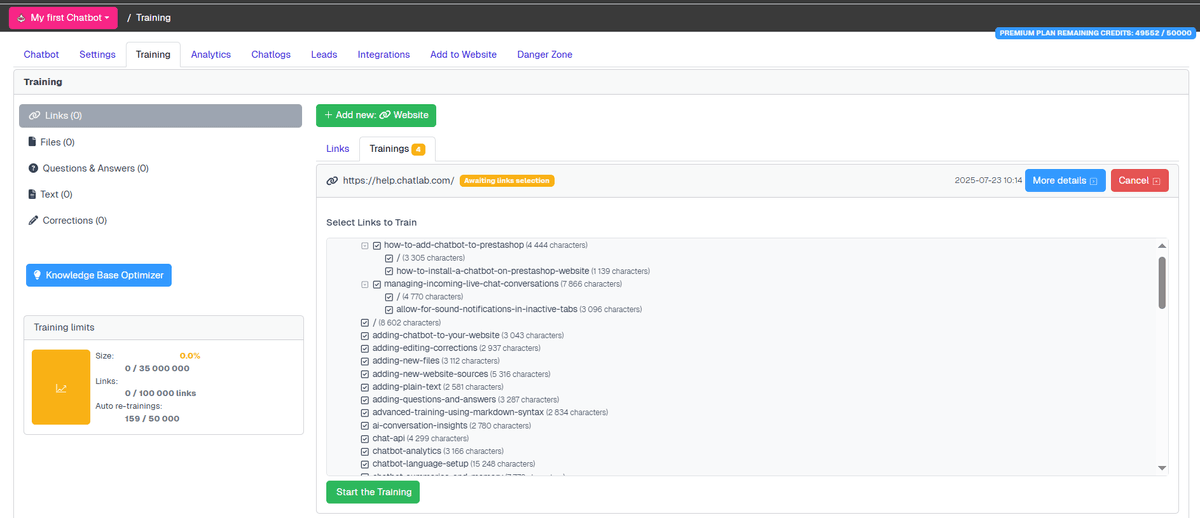Open the My first Chatbot dropdown
This screenshot has width=1200, height=518.
(63, 18)
